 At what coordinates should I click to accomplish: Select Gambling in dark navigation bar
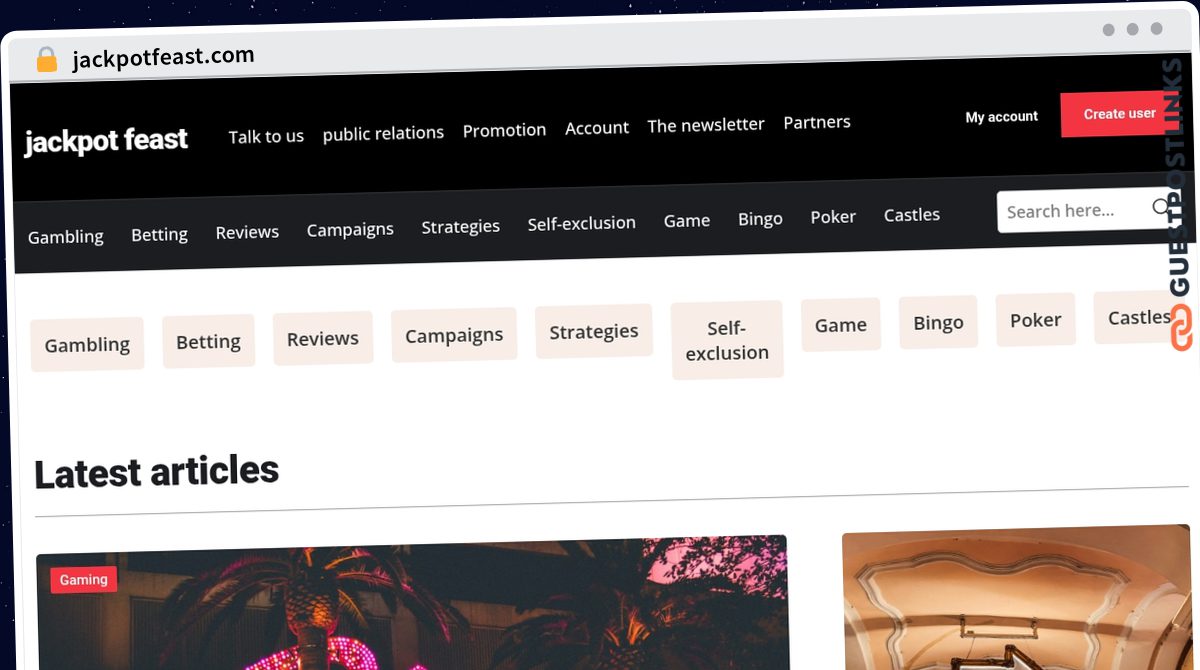click(66, 237)
